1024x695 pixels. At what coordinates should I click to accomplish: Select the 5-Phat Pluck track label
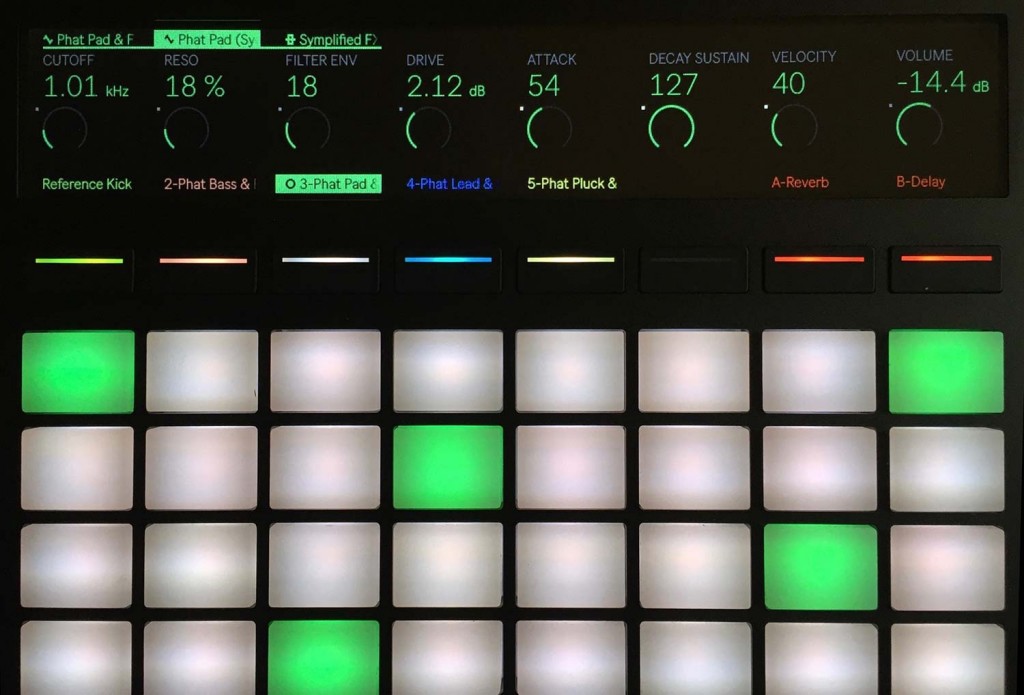click(572, 184)
